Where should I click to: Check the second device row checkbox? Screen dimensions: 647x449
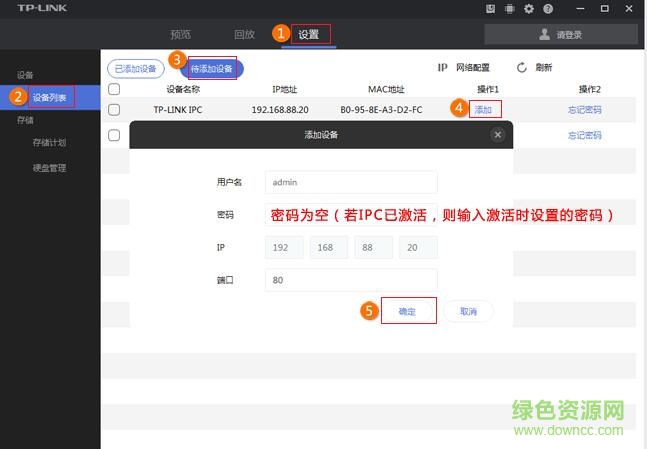(114, 133)
